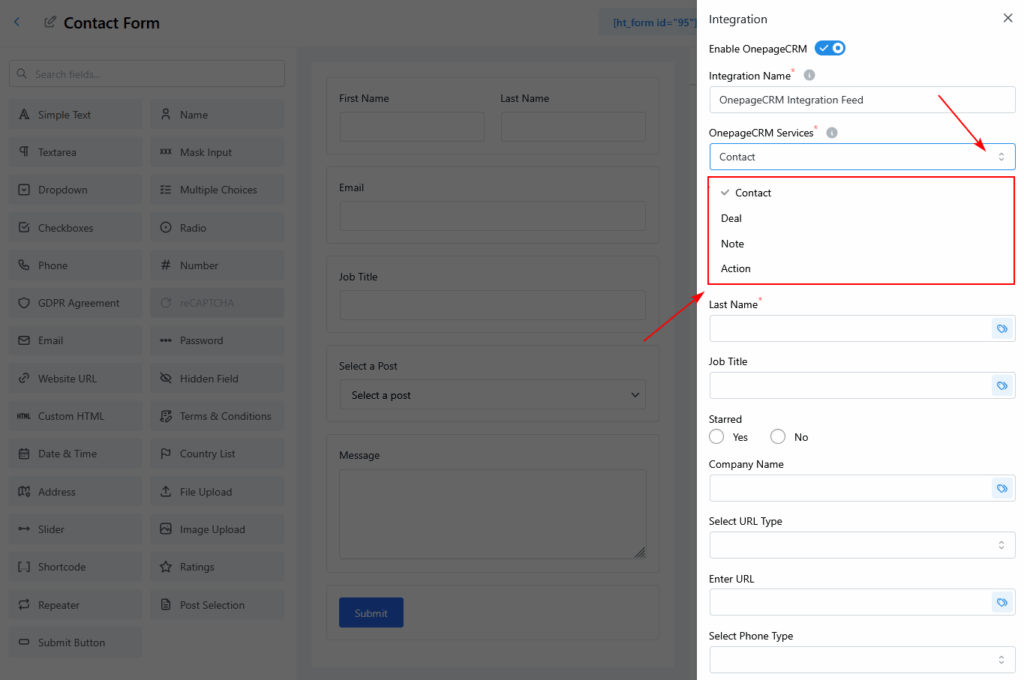1024x680 pixels.
Task: Add the File Upload field
Action: 217,492
